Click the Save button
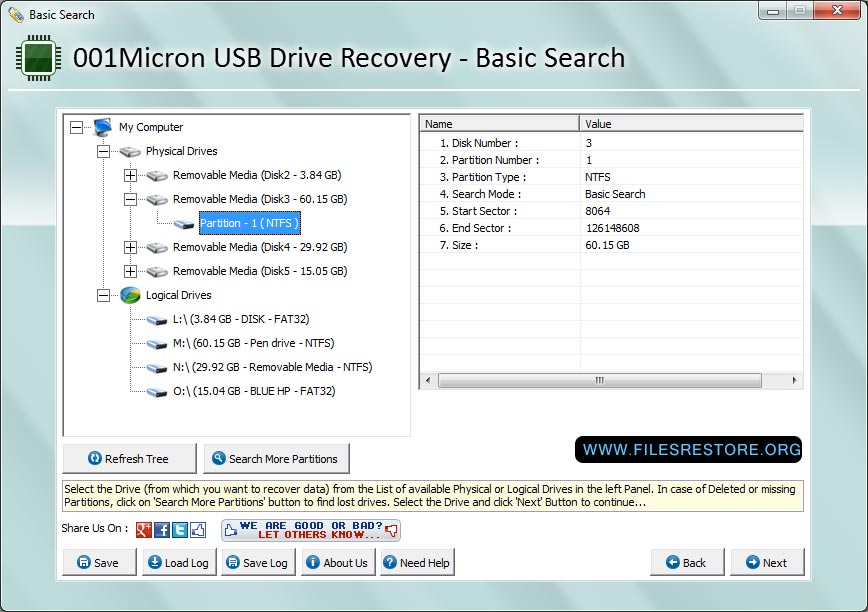The height and width of the screenshot is (612, 868). [99, 563]
